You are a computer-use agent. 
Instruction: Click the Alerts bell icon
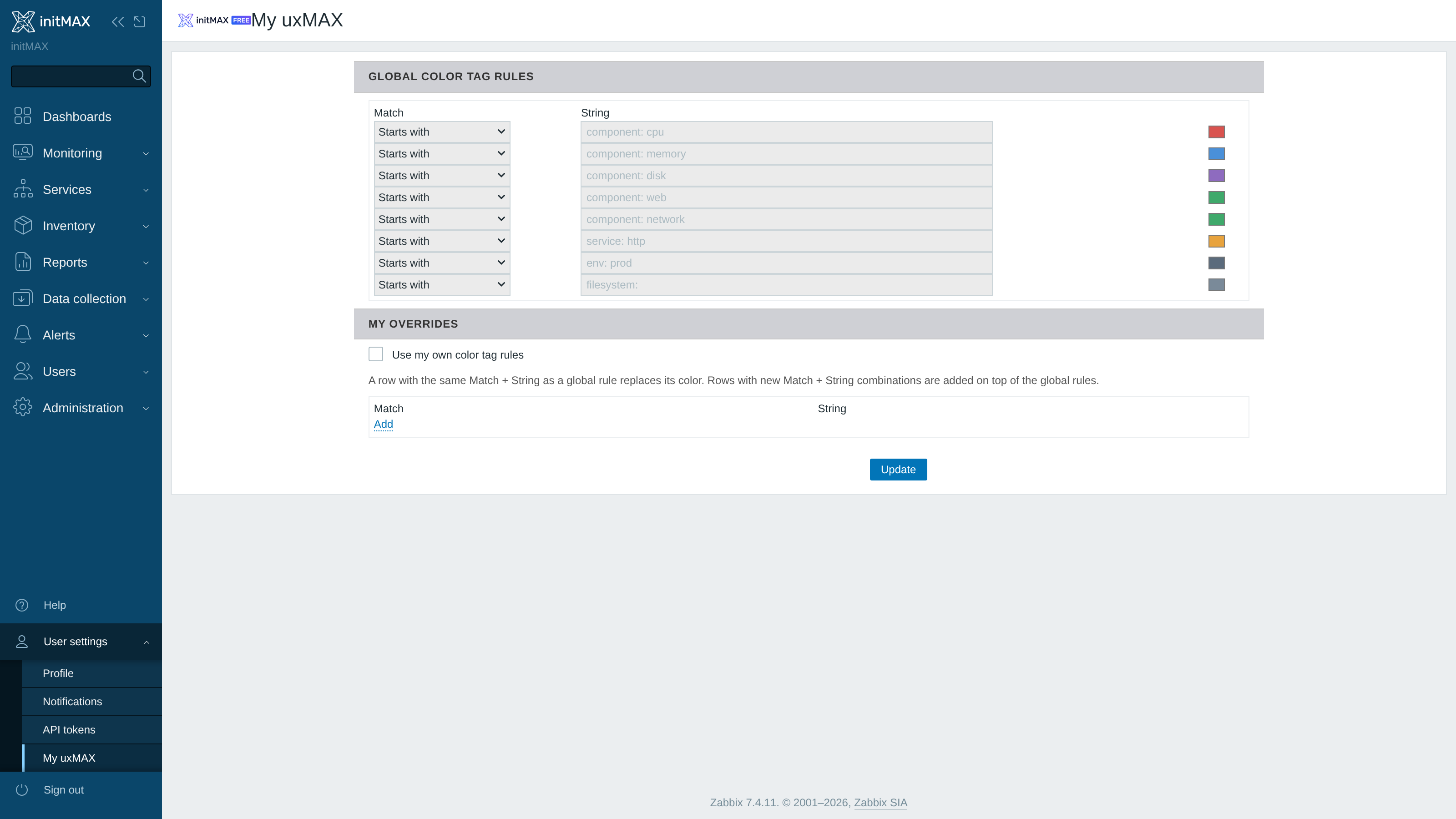23,334
